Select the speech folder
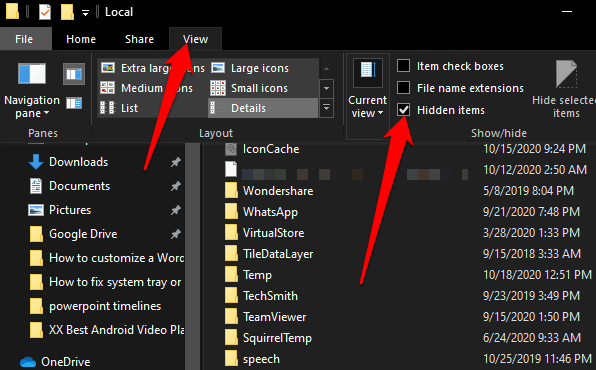 click(x=261, y=359)
